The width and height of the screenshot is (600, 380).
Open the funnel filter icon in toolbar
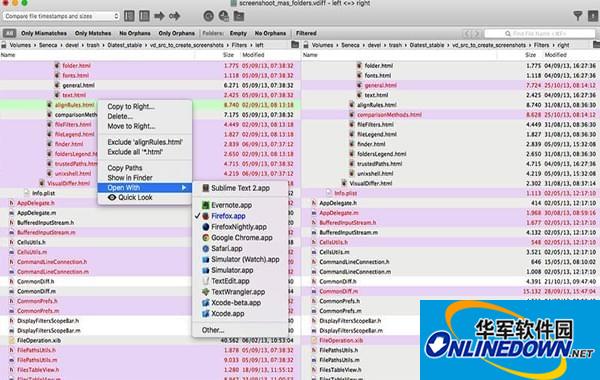click(578, 16)
